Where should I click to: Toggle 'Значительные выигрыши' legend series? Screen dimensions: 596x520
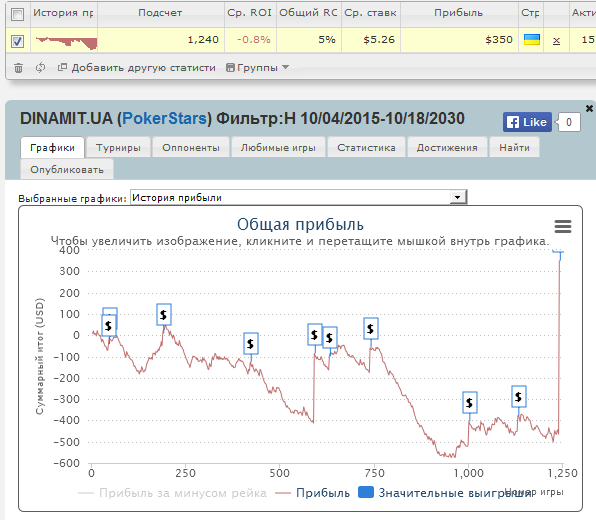pos(445,493)
